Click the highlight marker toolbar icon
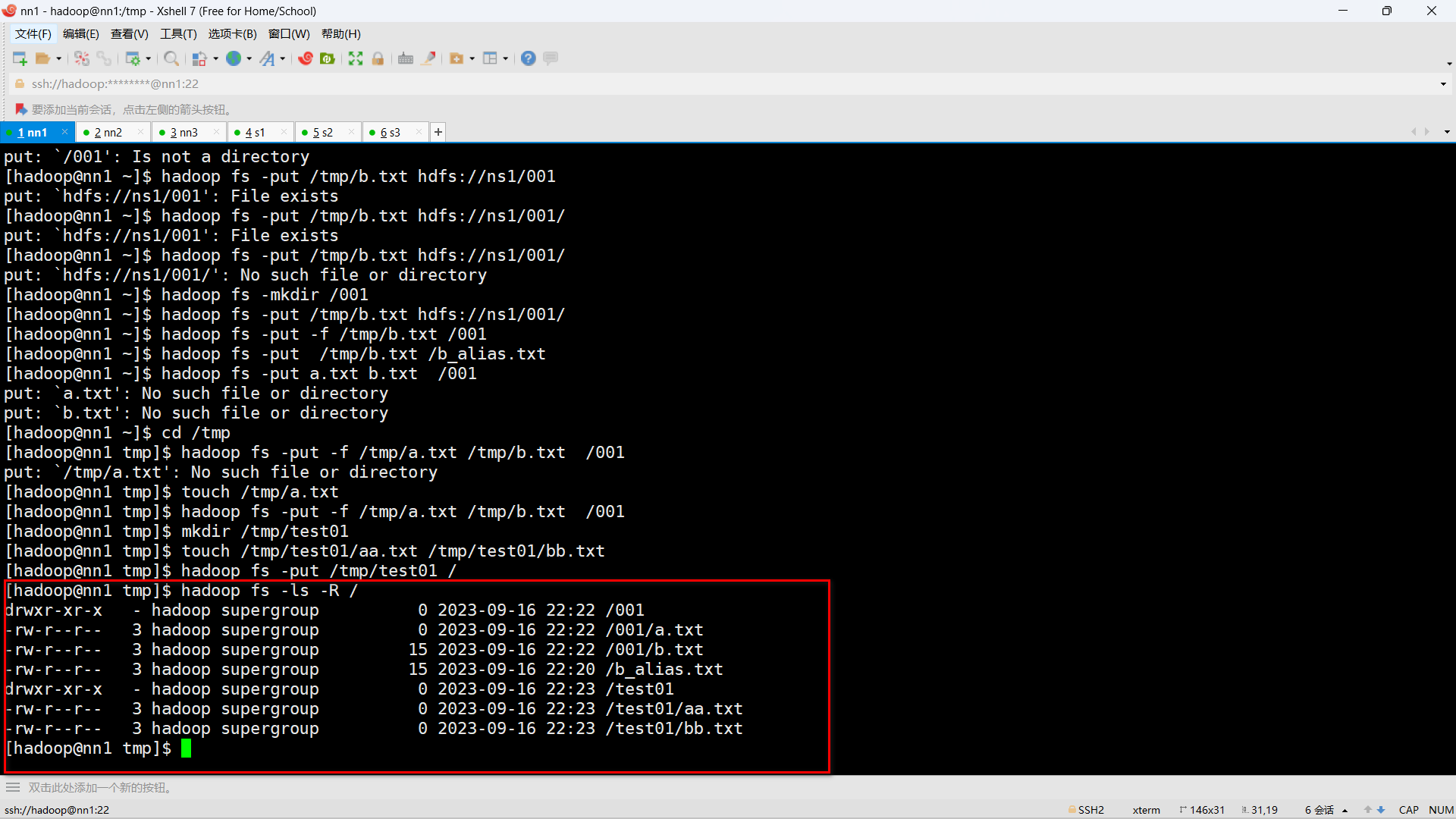 (x=428, y=58)
